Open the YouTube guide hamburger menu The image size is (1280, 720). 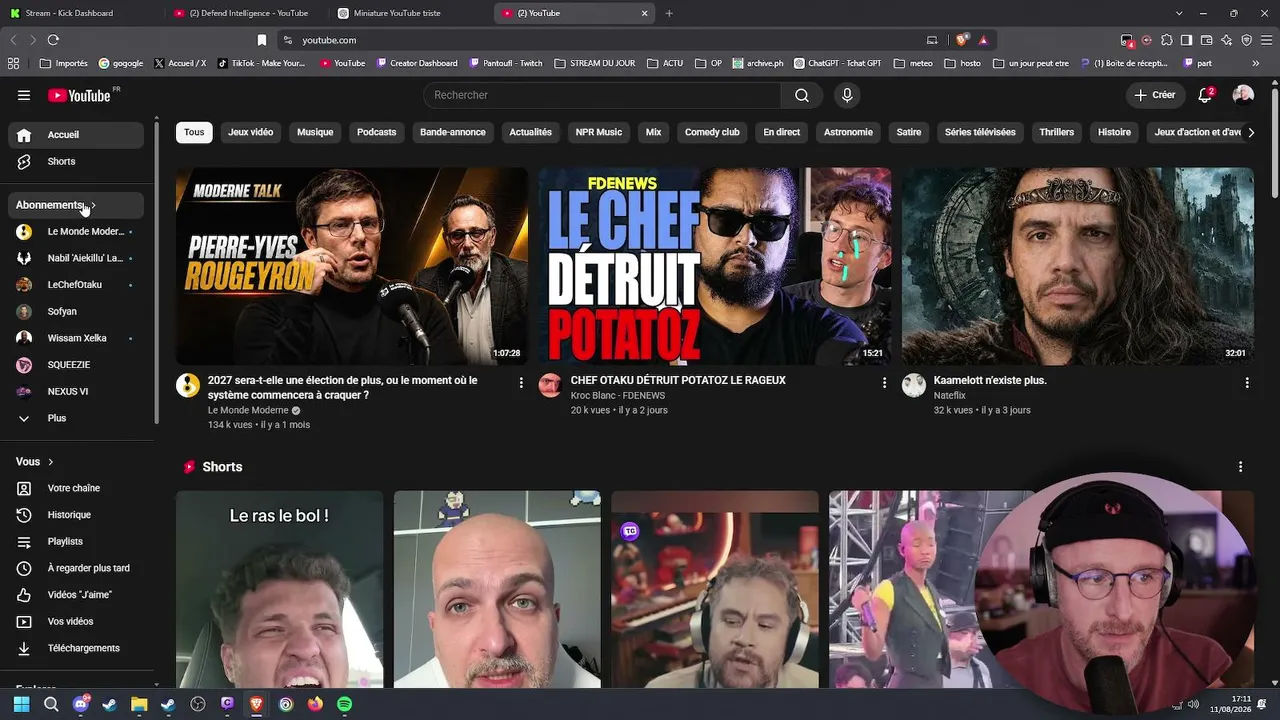click(x=24, y=95)
